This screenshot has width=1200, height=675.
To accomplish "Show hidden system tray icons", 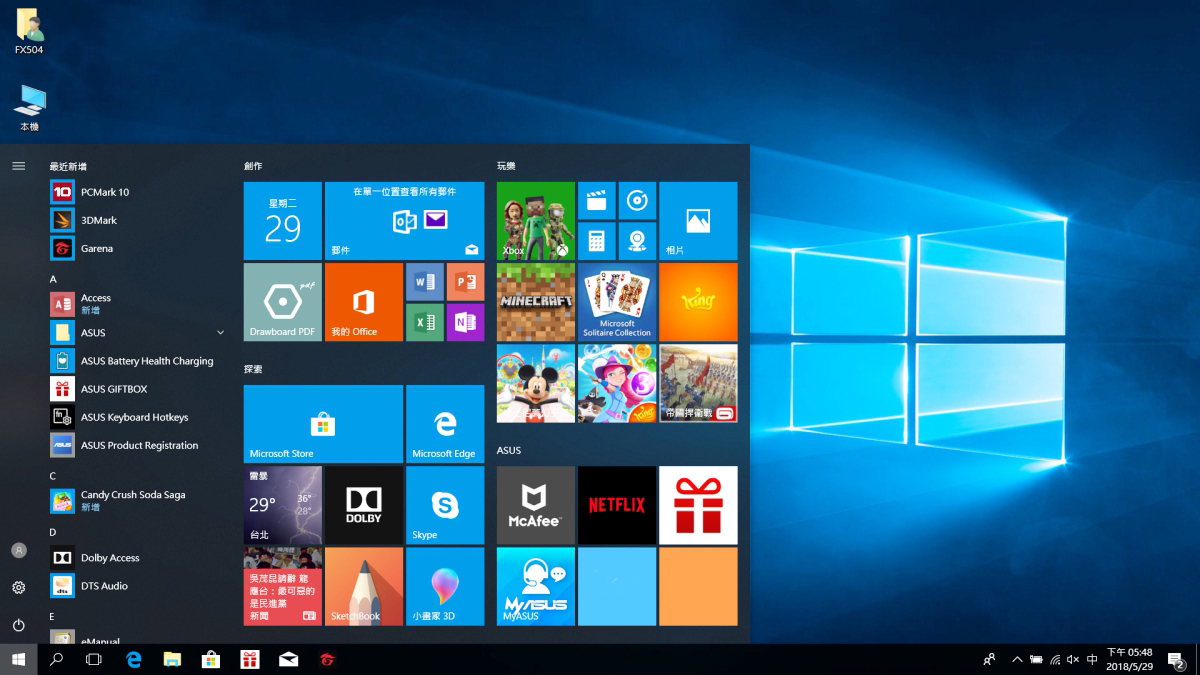I will (1017, 660).
